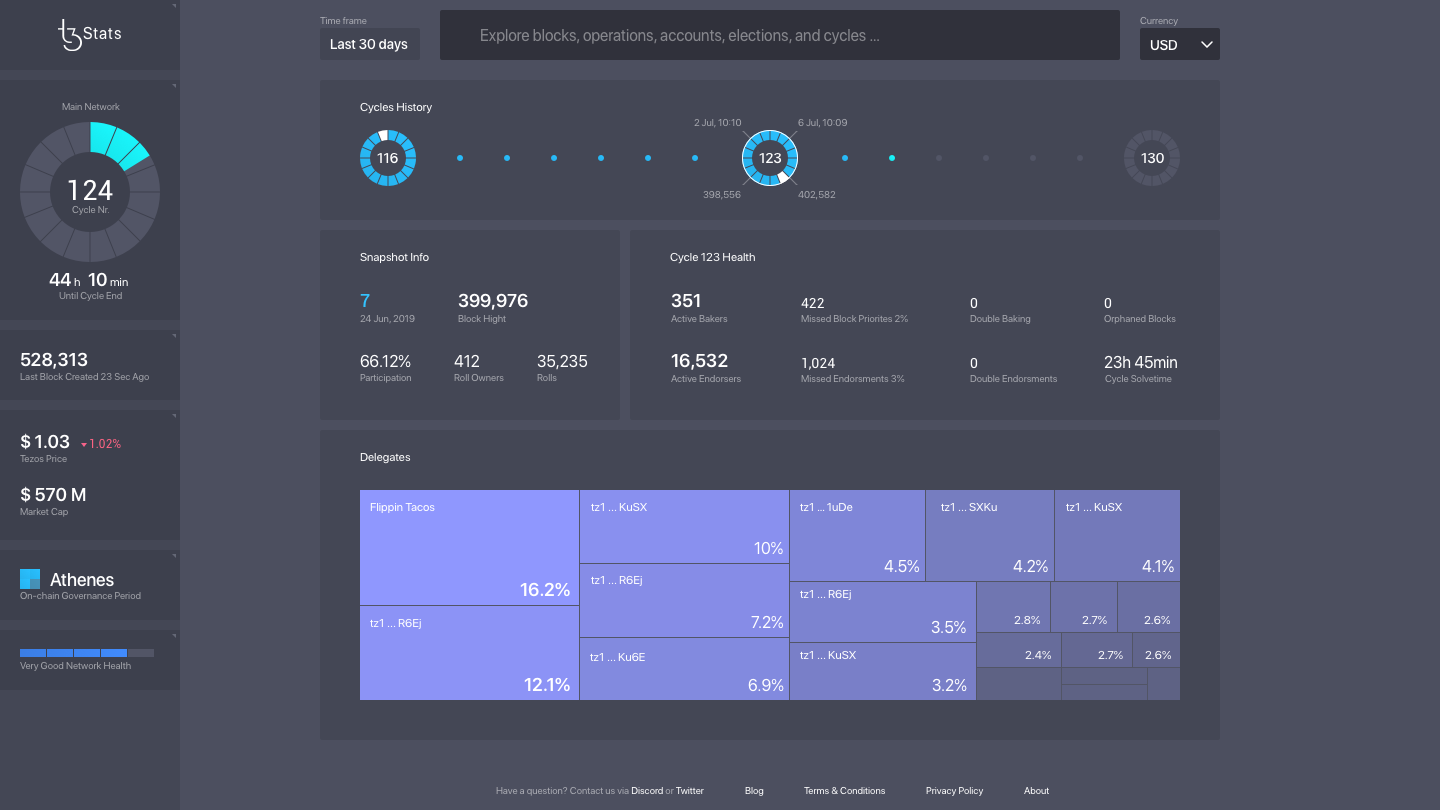This screenshot has height=810, width=1440.
Task: Select the Flippin Tacos delegate block
Action: [469, 547]
